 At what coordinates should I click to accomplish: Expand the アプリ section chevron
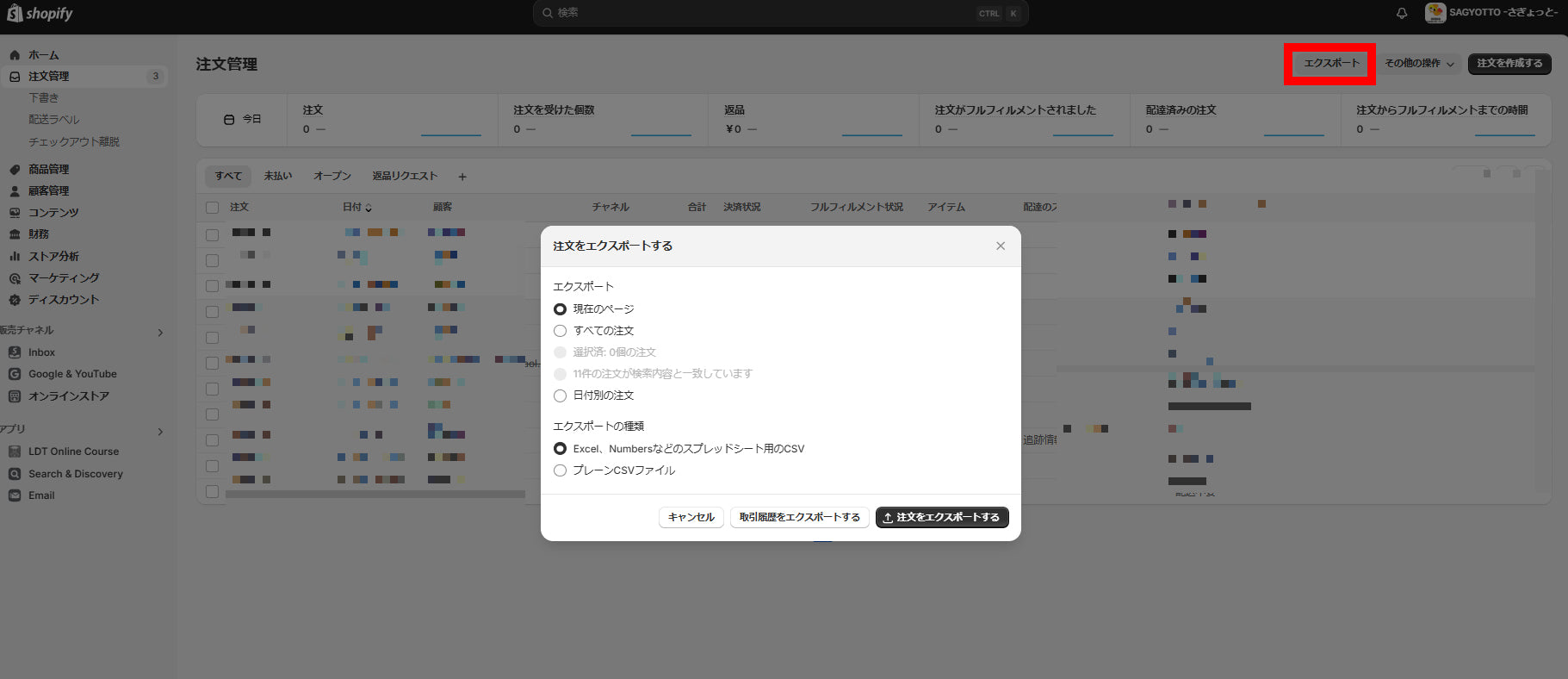click(x=160, y=432)
